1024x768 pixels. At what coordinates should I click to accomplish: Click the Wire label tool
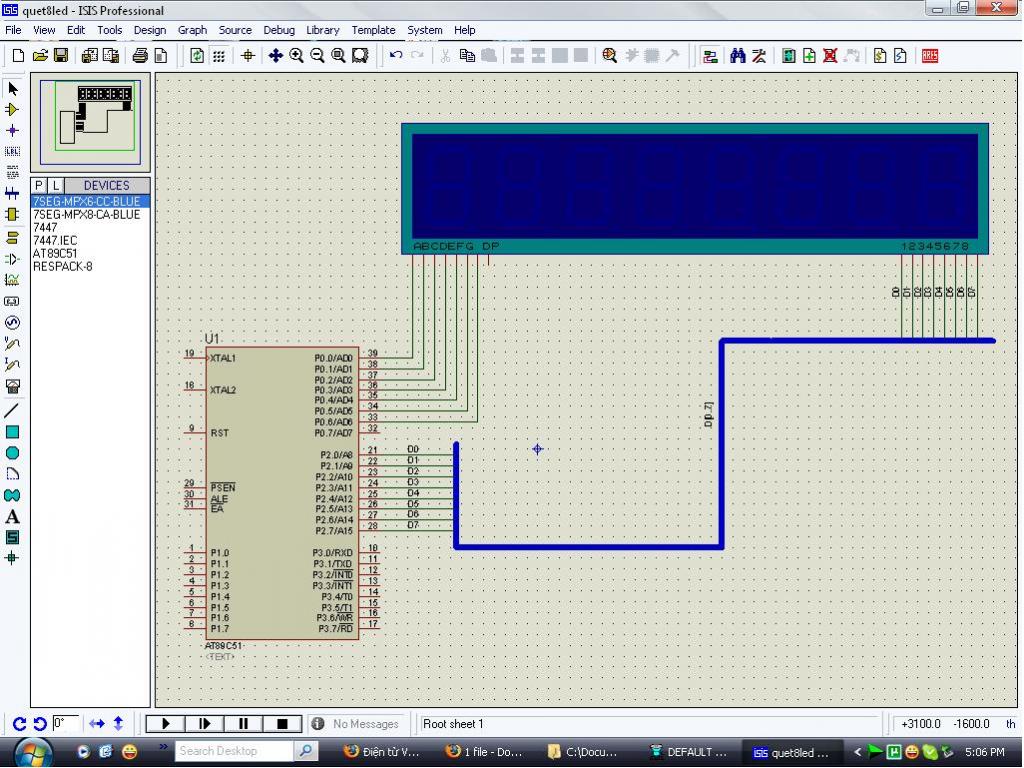pyautogui.click(x=12, y=151)
